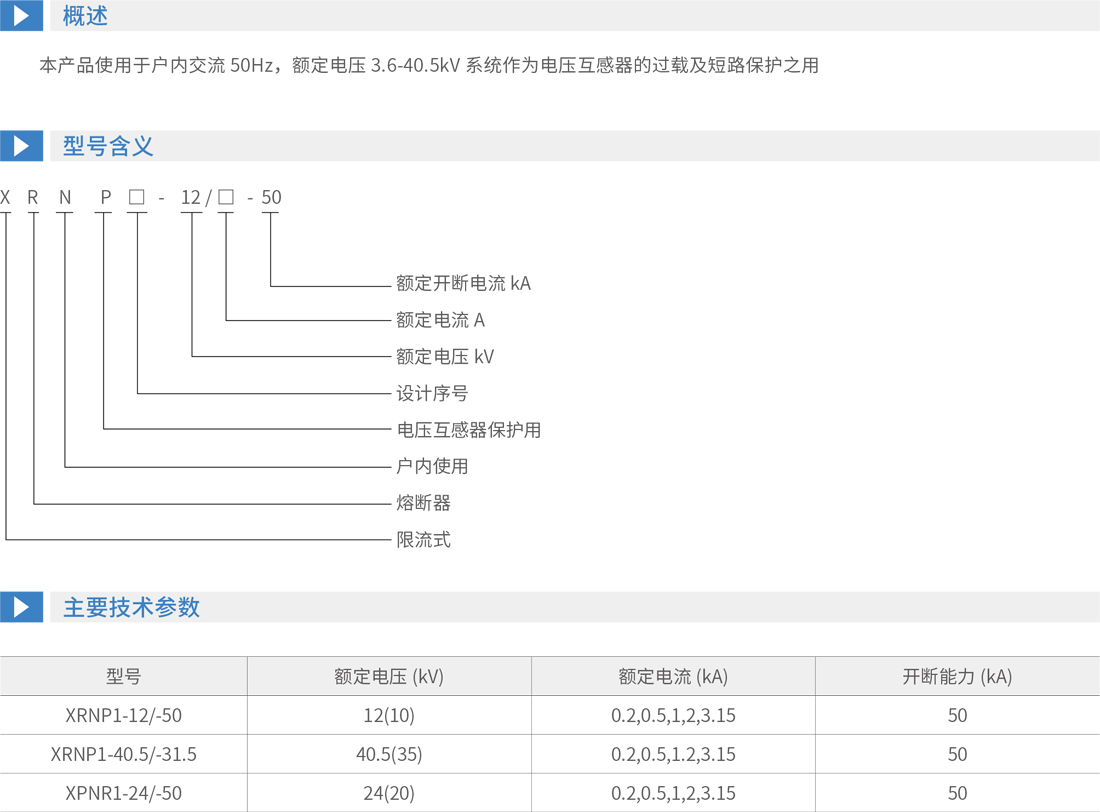Select the 设计序号 label in the diagram
The height and width of the screenshot is (812, 1100).
tap(432, 393)
